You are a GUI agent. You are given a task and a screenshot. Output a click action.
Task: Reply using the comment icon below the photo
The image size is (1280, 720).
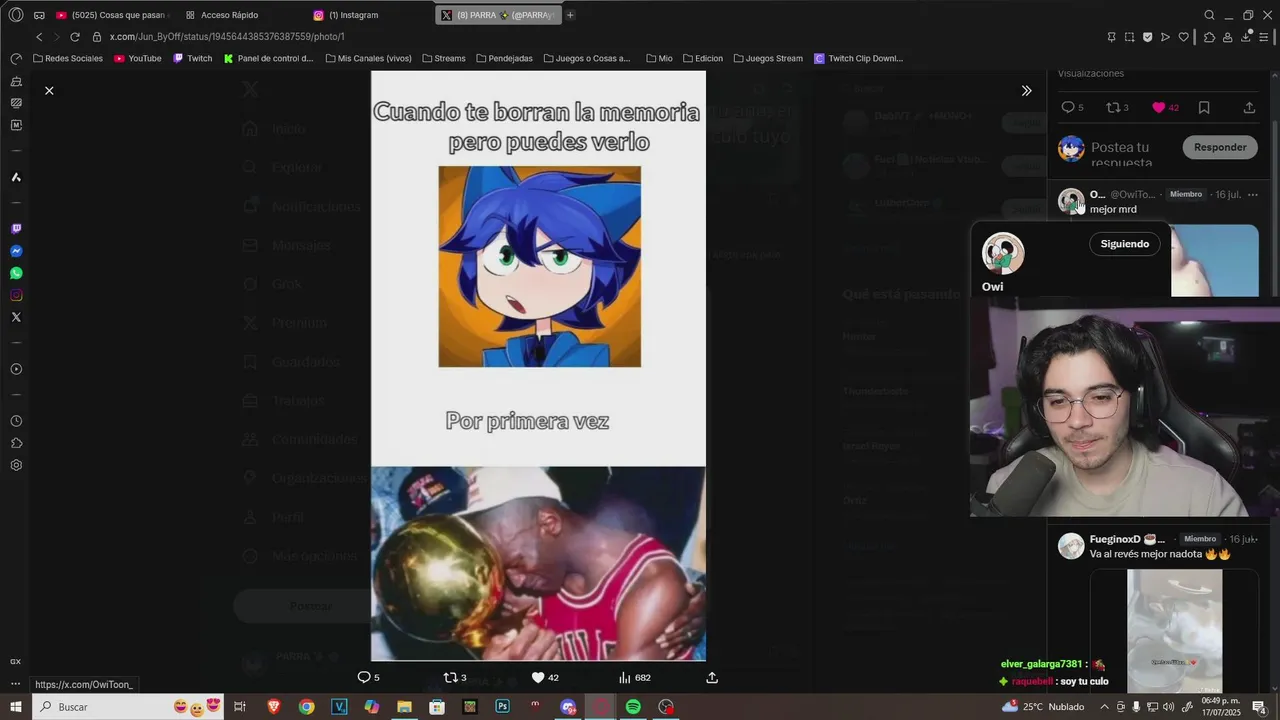click(364, 677)
